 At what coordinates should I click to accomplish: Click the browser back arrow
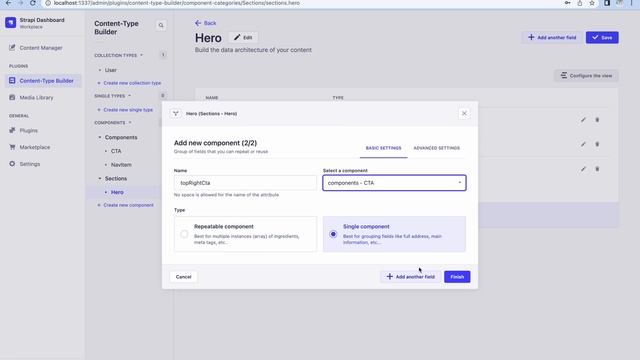click(x=8, y=3)
